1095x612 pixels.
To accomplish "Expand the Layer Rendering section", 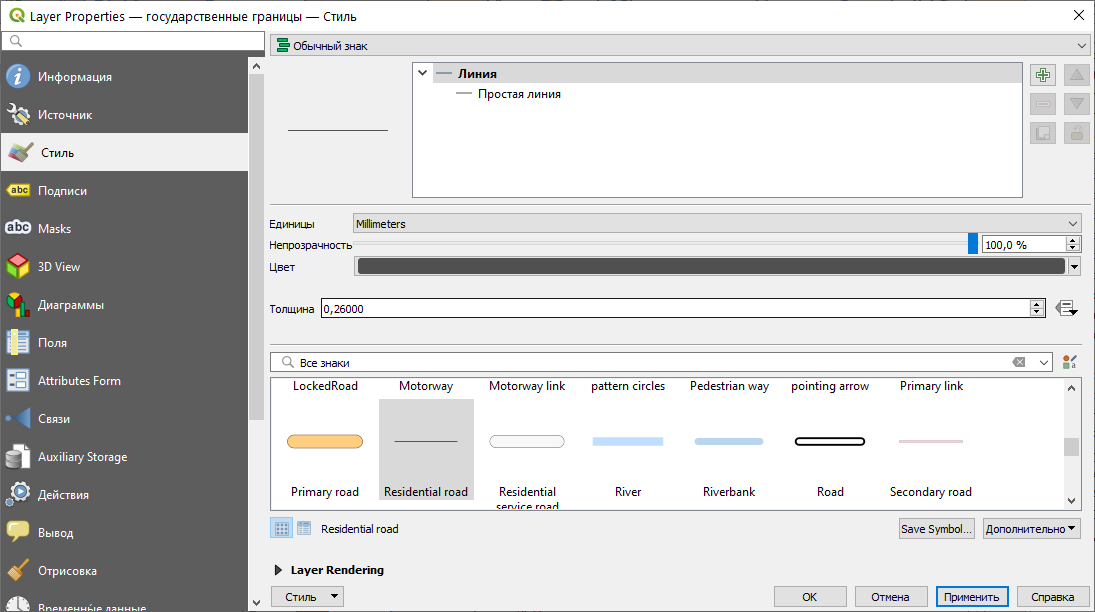I will pyautogui.click(x=278, y=570).
